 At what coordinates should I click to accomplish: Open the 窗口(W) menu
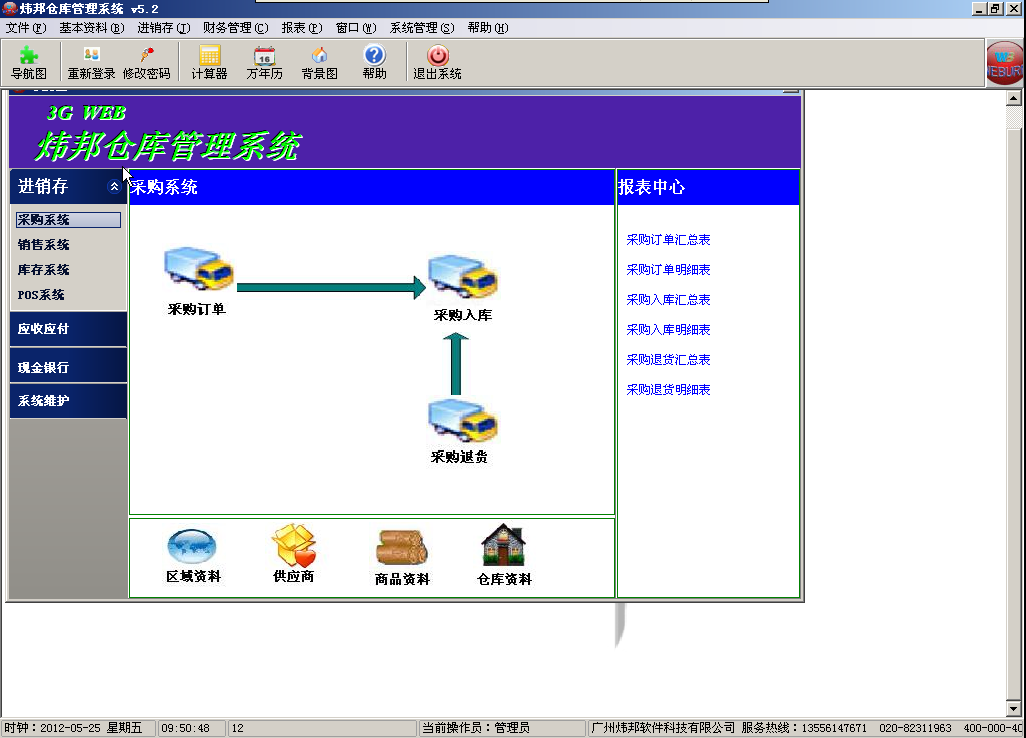click(x=356, y=27)
